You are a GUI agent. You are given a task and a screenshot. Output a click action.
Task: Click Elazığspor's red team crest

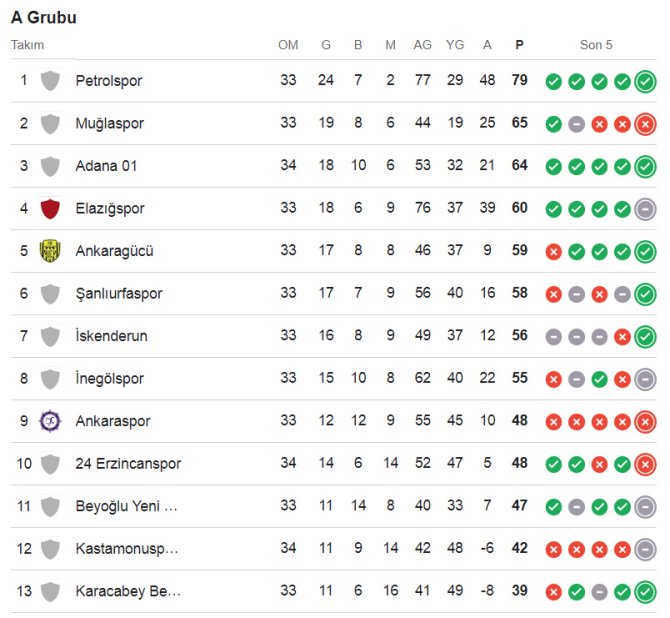[x=50, y=208]
